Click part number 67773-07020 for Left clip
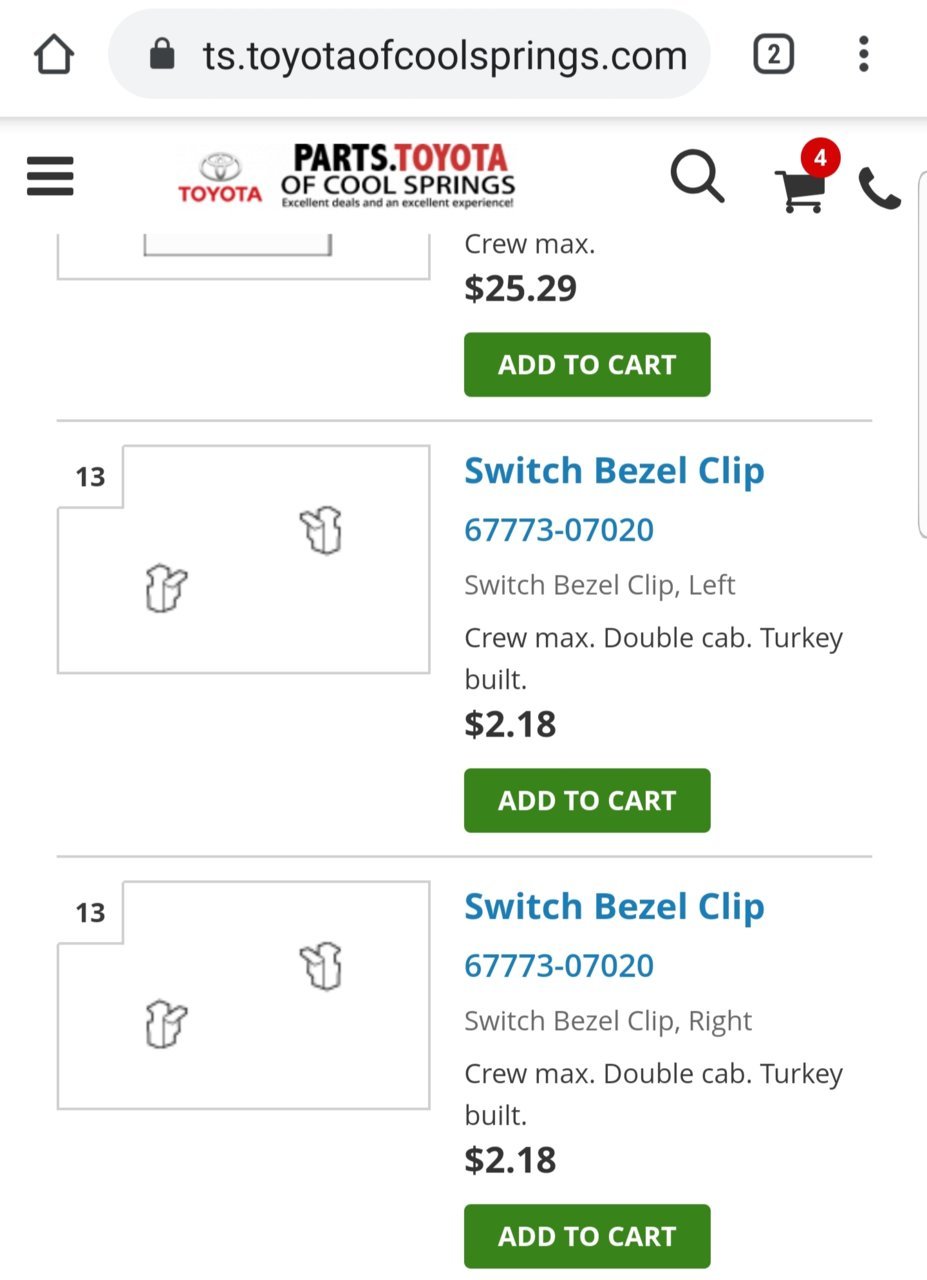The height and width of the screenshot is (1280, 927). point(559,529)
